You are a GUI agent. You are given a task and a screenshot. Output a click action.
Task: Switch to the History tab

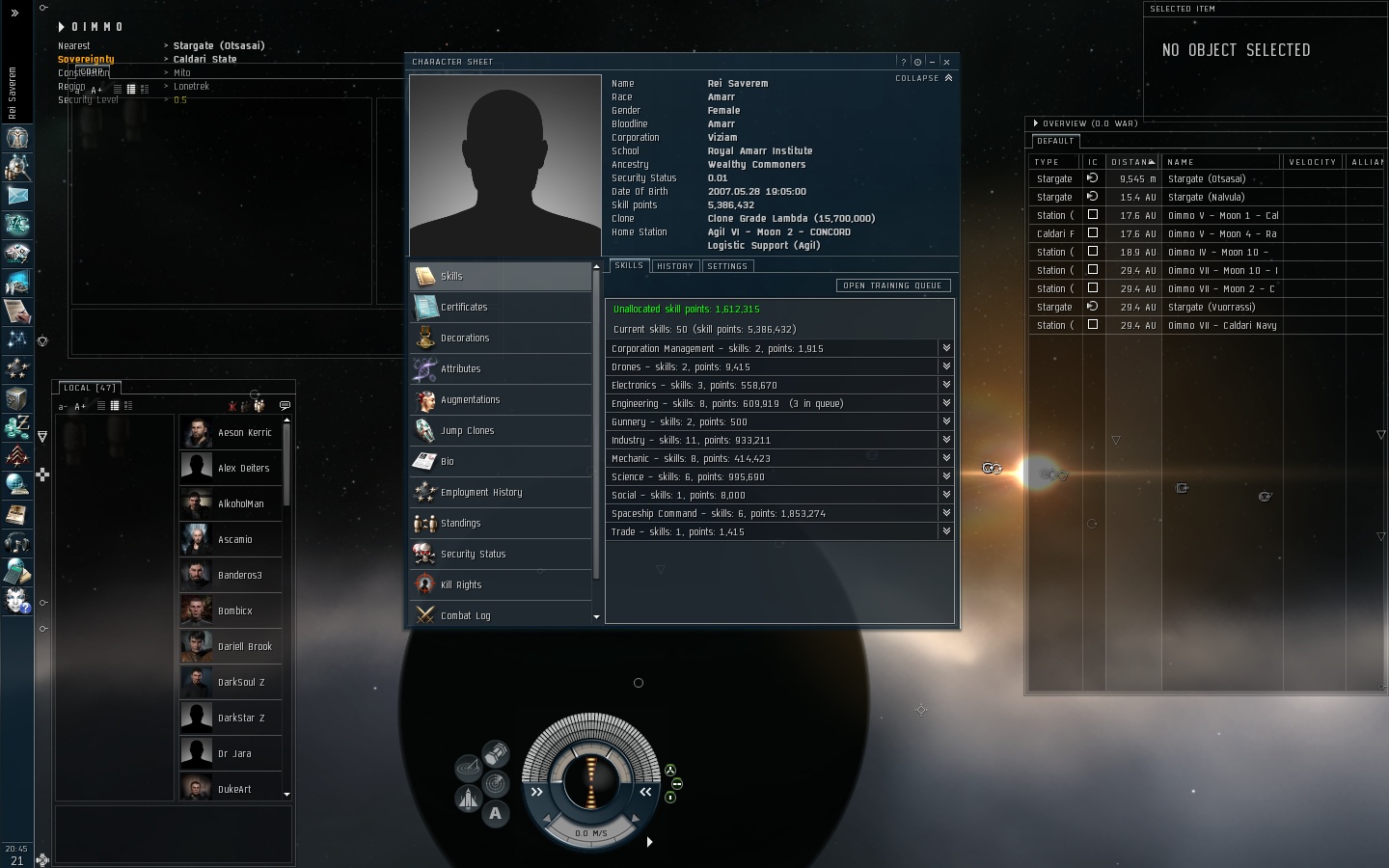[675, 266]
